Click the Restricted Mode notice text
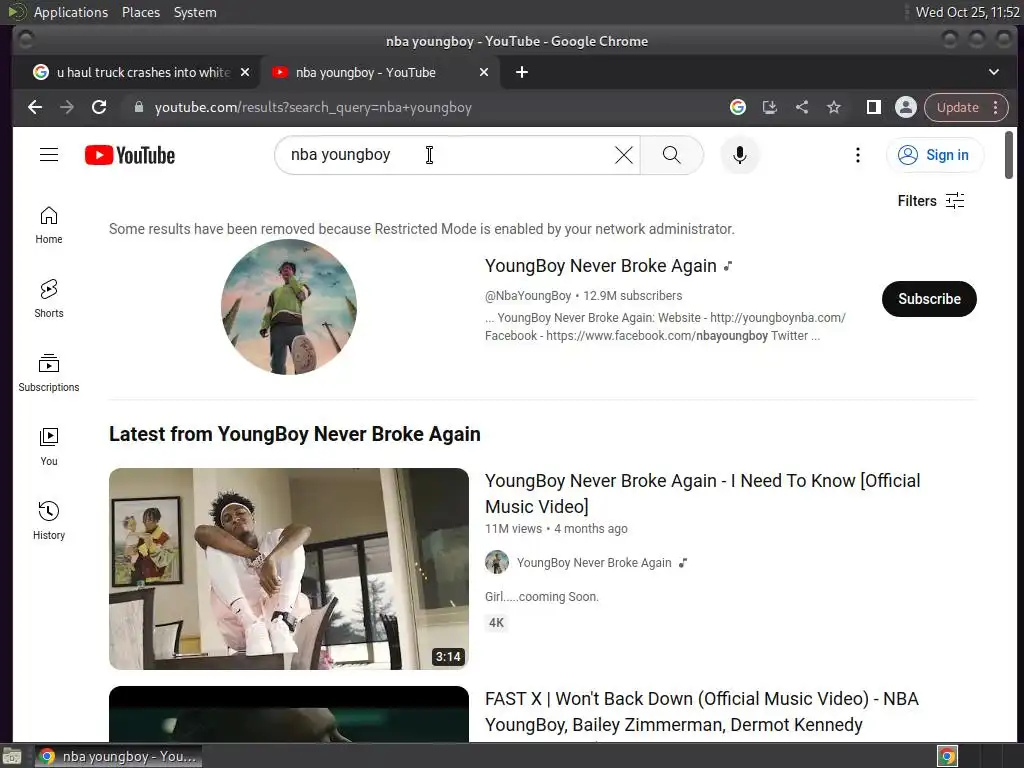This screenshot has height=768, width=1024. tap(421, 229)
